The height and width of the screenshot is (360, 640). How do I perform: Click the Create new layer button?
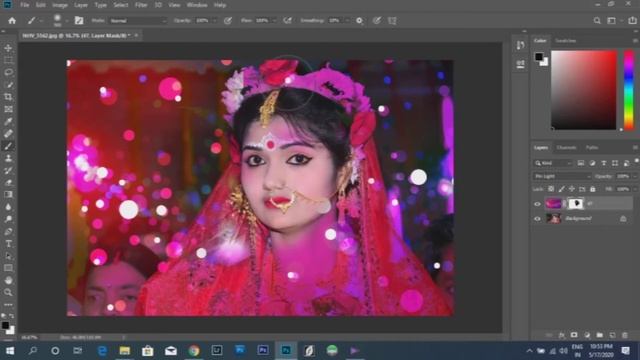click(x=612, y=335)
